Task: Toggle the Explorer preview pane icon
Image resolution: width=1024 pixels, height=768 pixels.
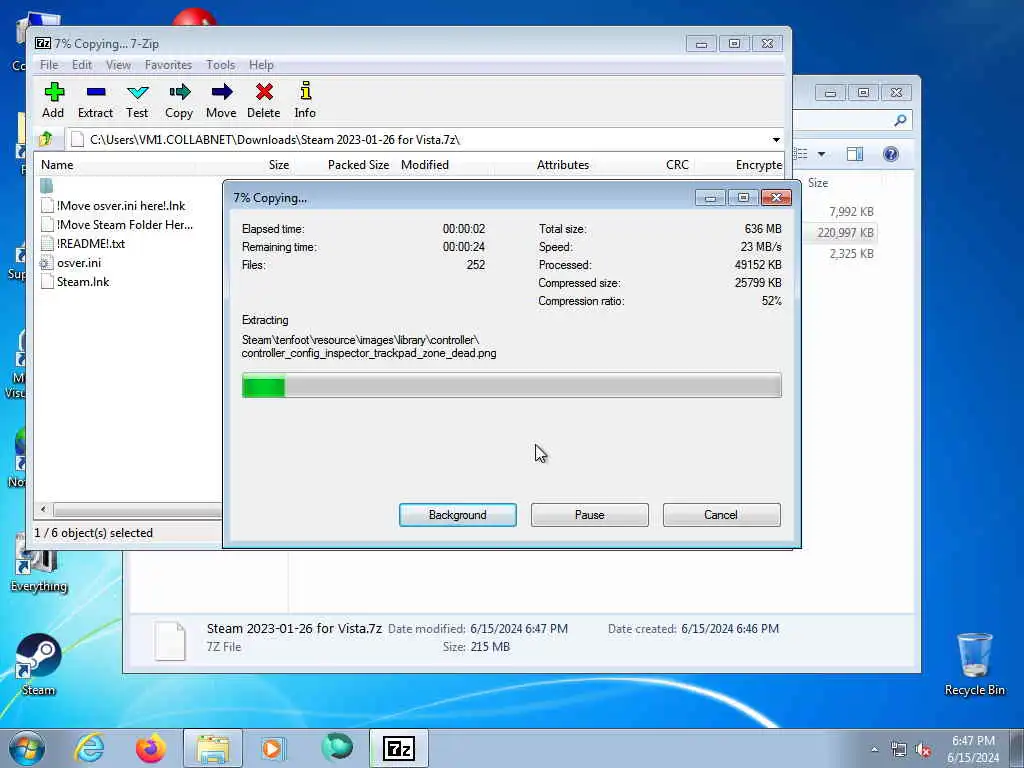Action: [855, 154]
